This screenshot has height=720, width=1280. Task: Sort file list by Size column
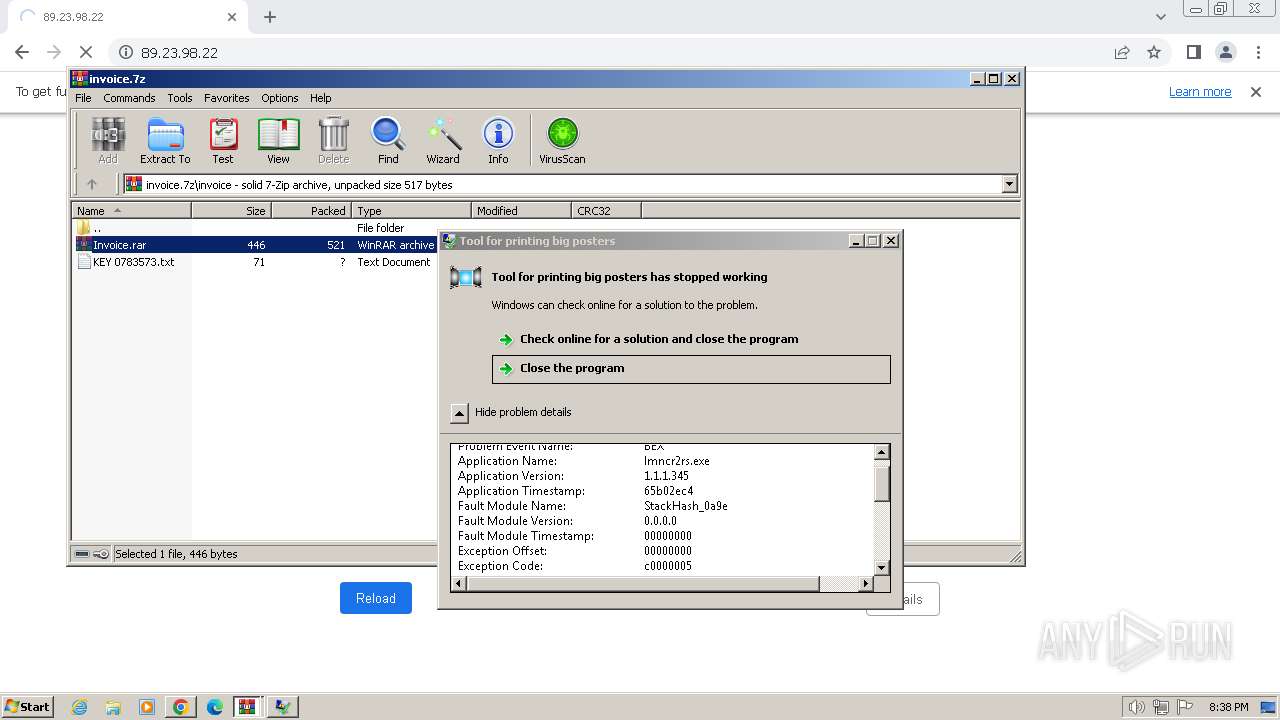click(231, 211)
